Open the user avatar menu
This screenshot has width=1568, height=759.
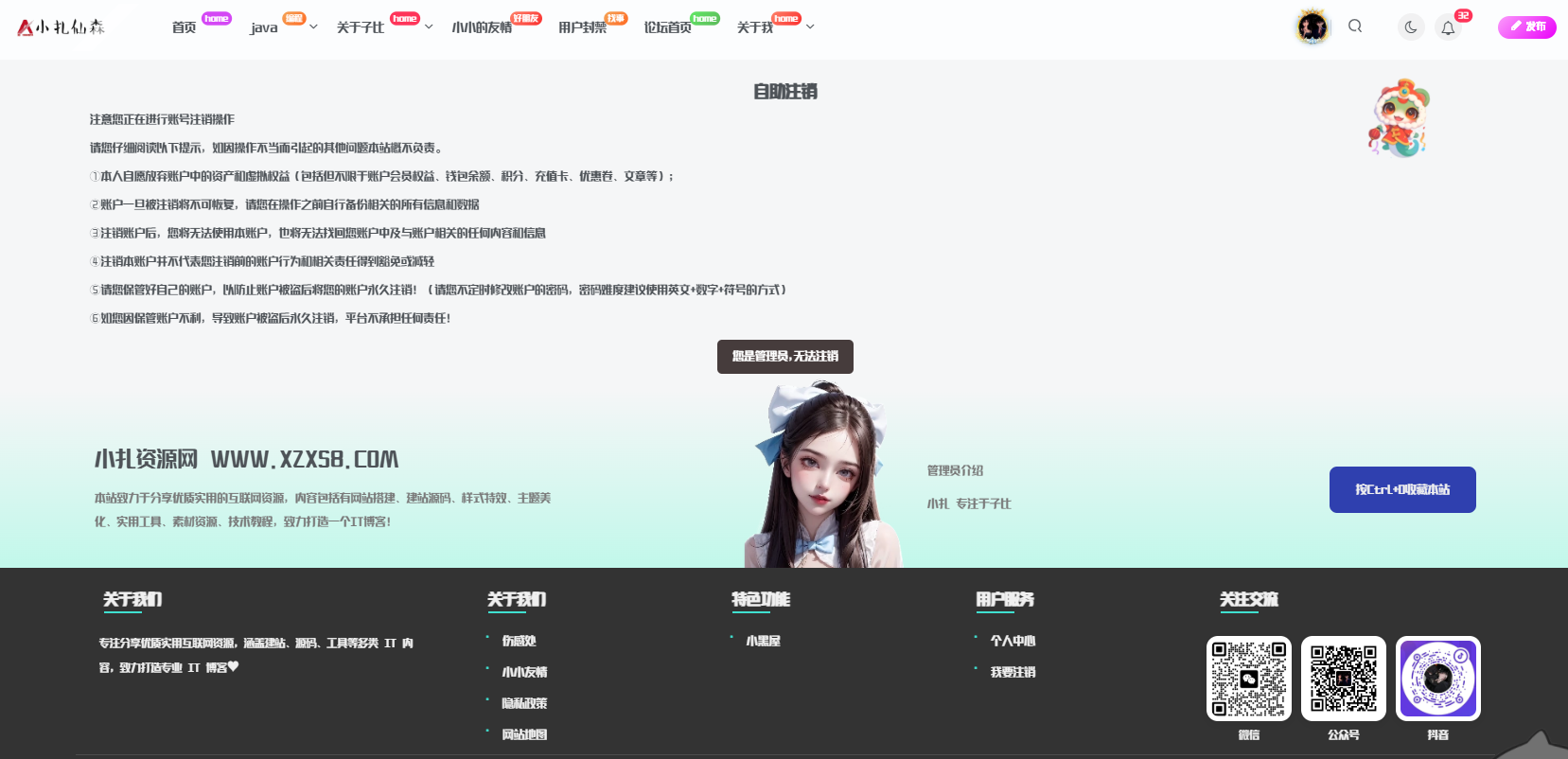click(1313, 27)
